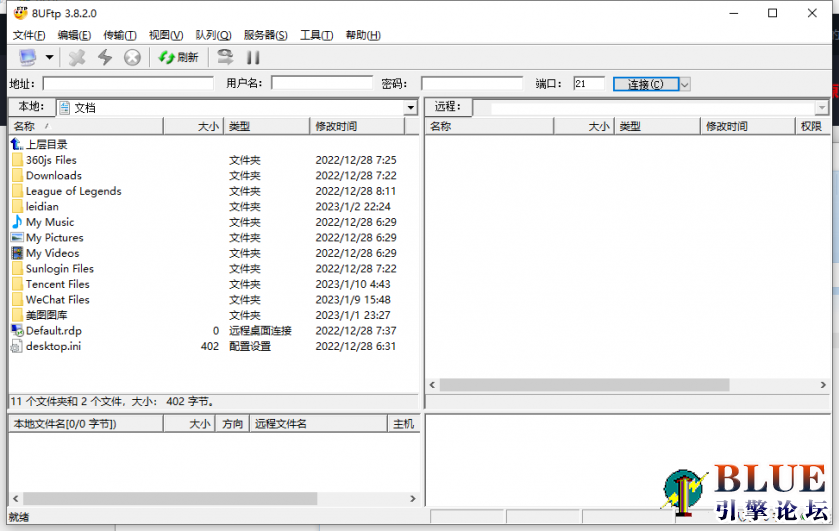Select the My Pictures icon
Image resolution: width=839 pixels, height=531 pixels.
pos(17,237)
